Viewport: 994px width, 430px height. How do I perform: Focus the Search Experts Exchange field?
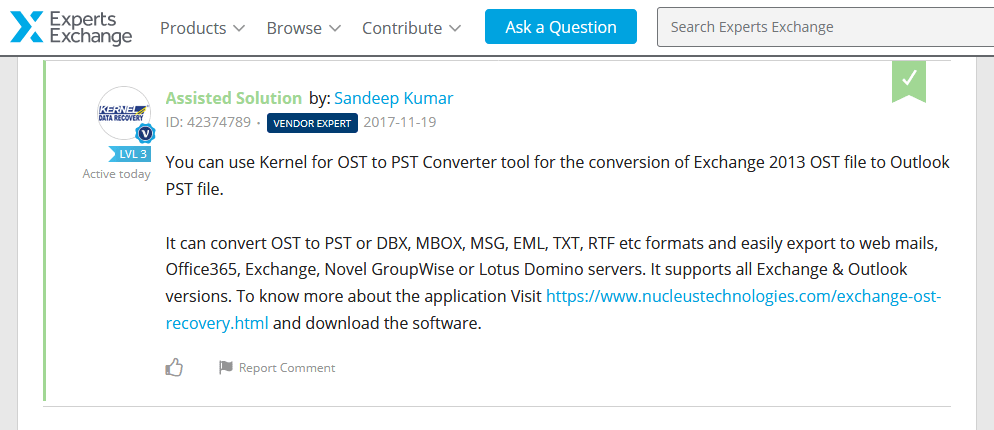[825, 27]
